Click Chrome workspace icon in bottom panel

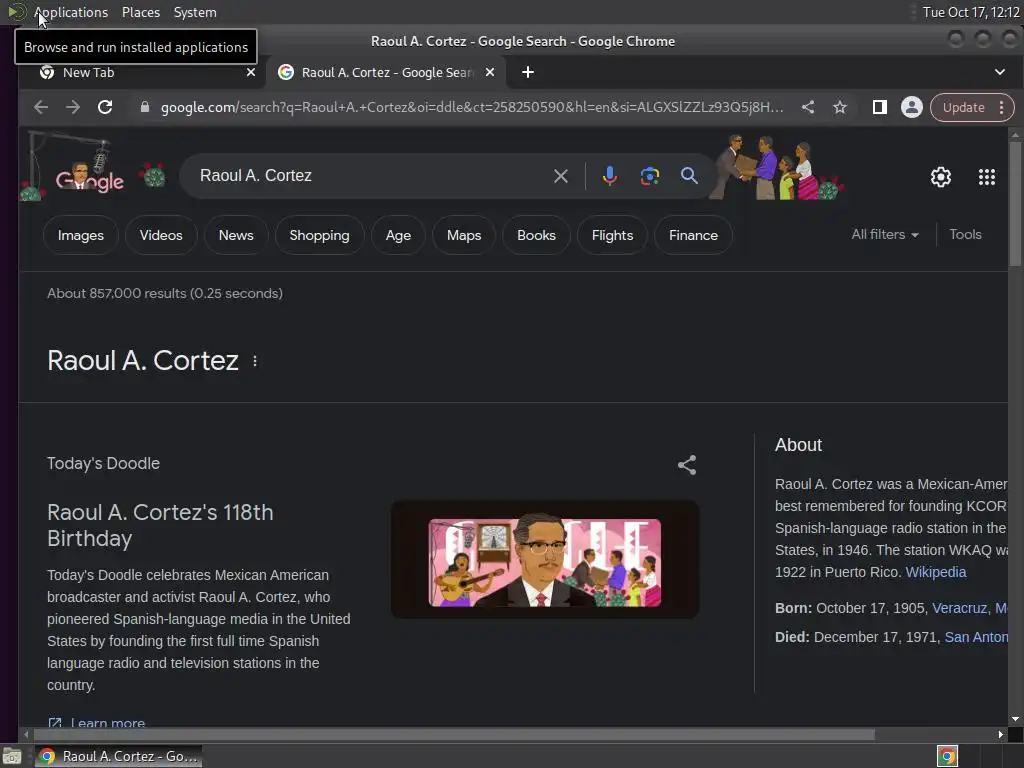(947, 757)
